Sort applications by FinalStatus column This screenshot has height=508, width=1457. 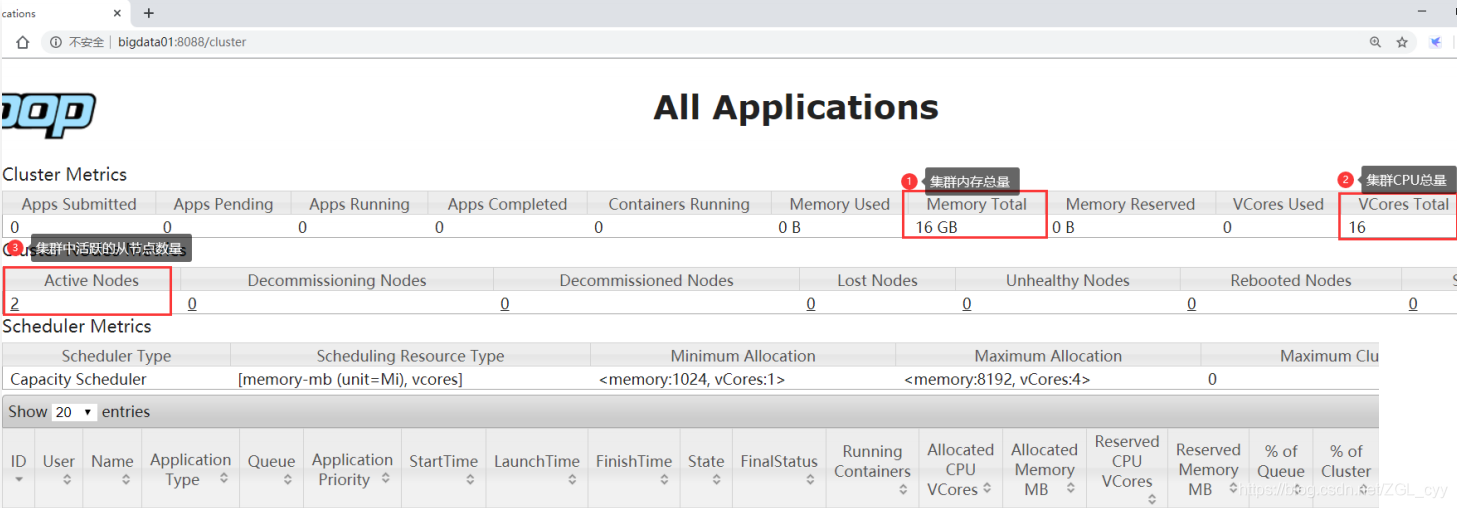tap(779, 469)
